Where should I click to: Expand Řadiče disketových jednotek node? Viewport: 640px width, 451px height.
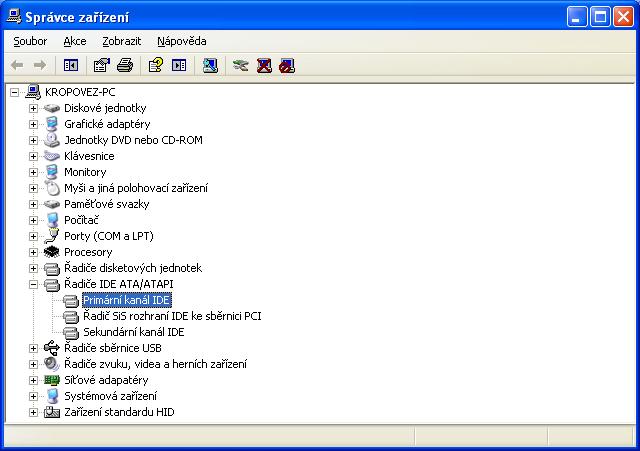coord(33,268)
